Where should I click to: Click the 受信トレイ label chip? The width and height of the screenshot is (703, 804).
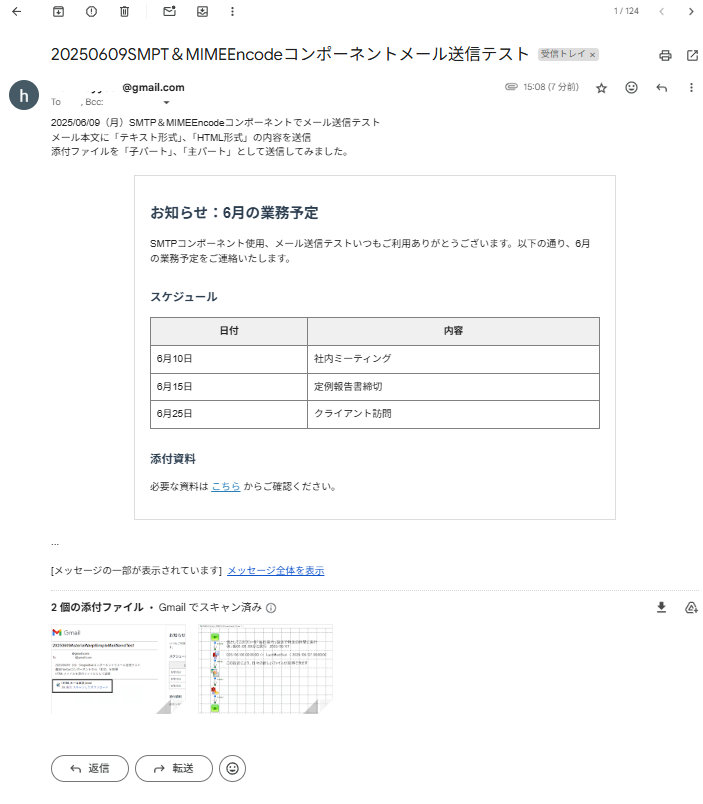coord(563,54)
